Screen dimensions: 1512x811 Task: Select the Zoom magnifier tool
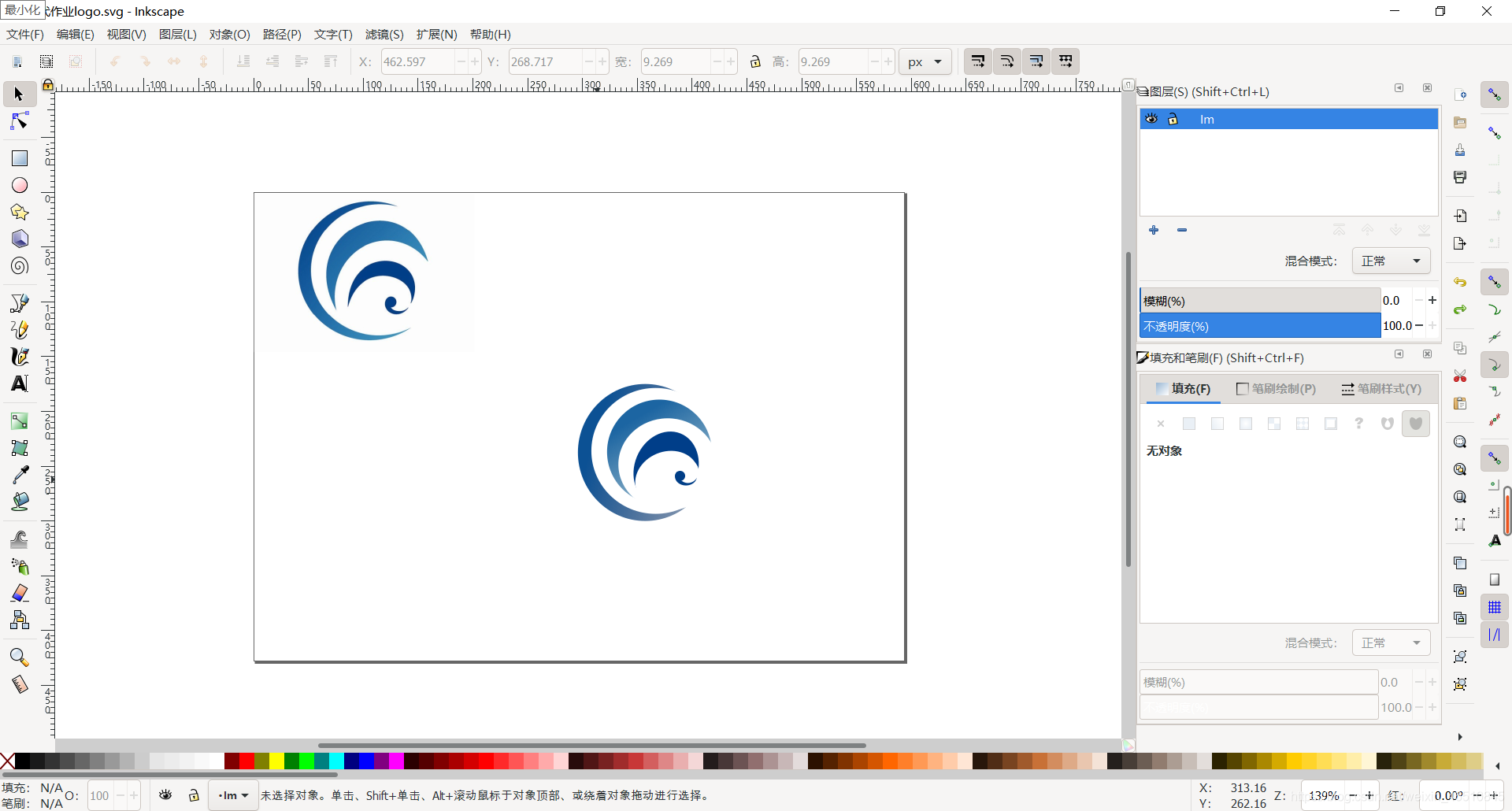click(19, 657)
